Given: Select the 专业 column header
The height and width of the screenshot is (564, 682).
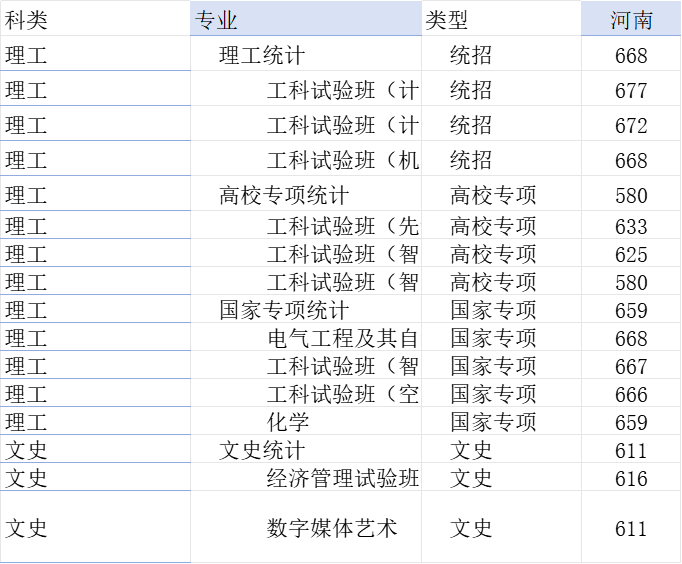Looking at the screenshot, I should pos(217,20).
